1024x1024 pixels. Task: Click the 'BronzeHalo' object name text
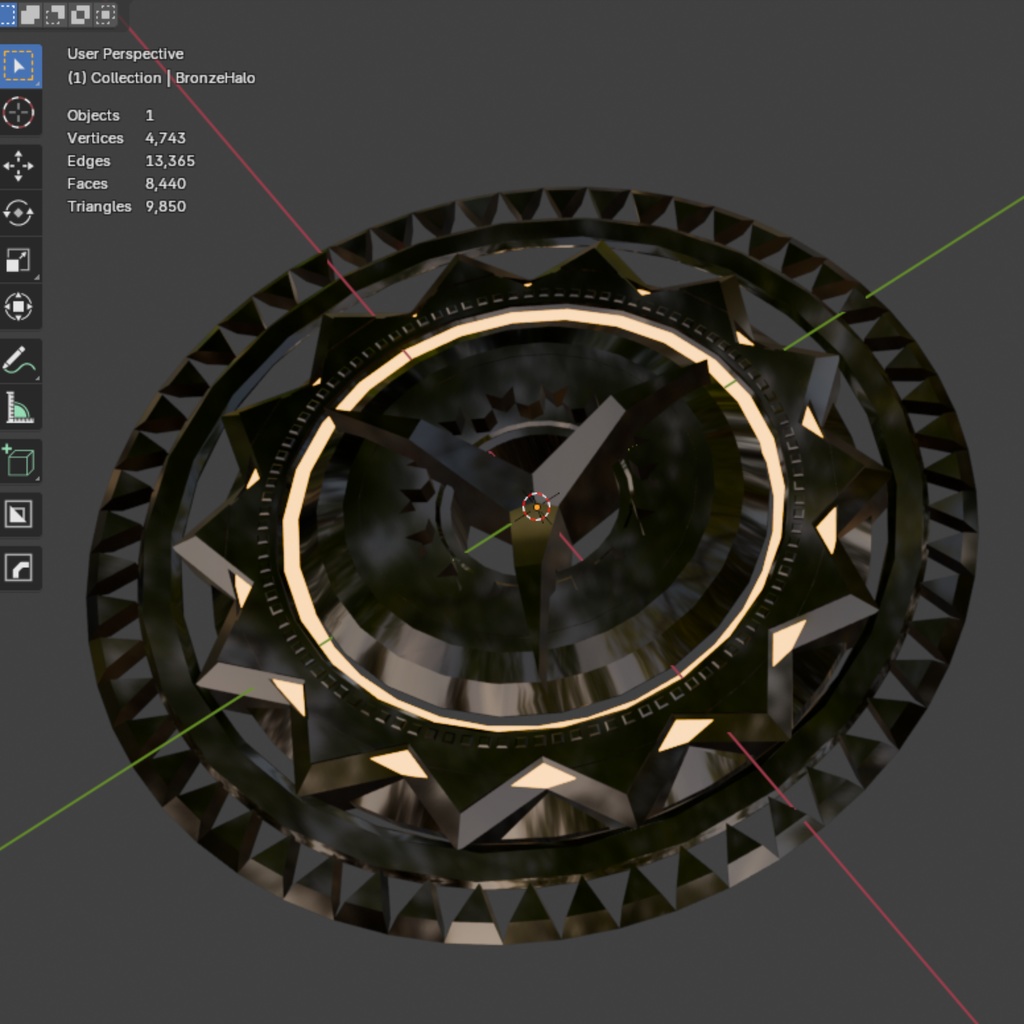click(x=216, y=78)
